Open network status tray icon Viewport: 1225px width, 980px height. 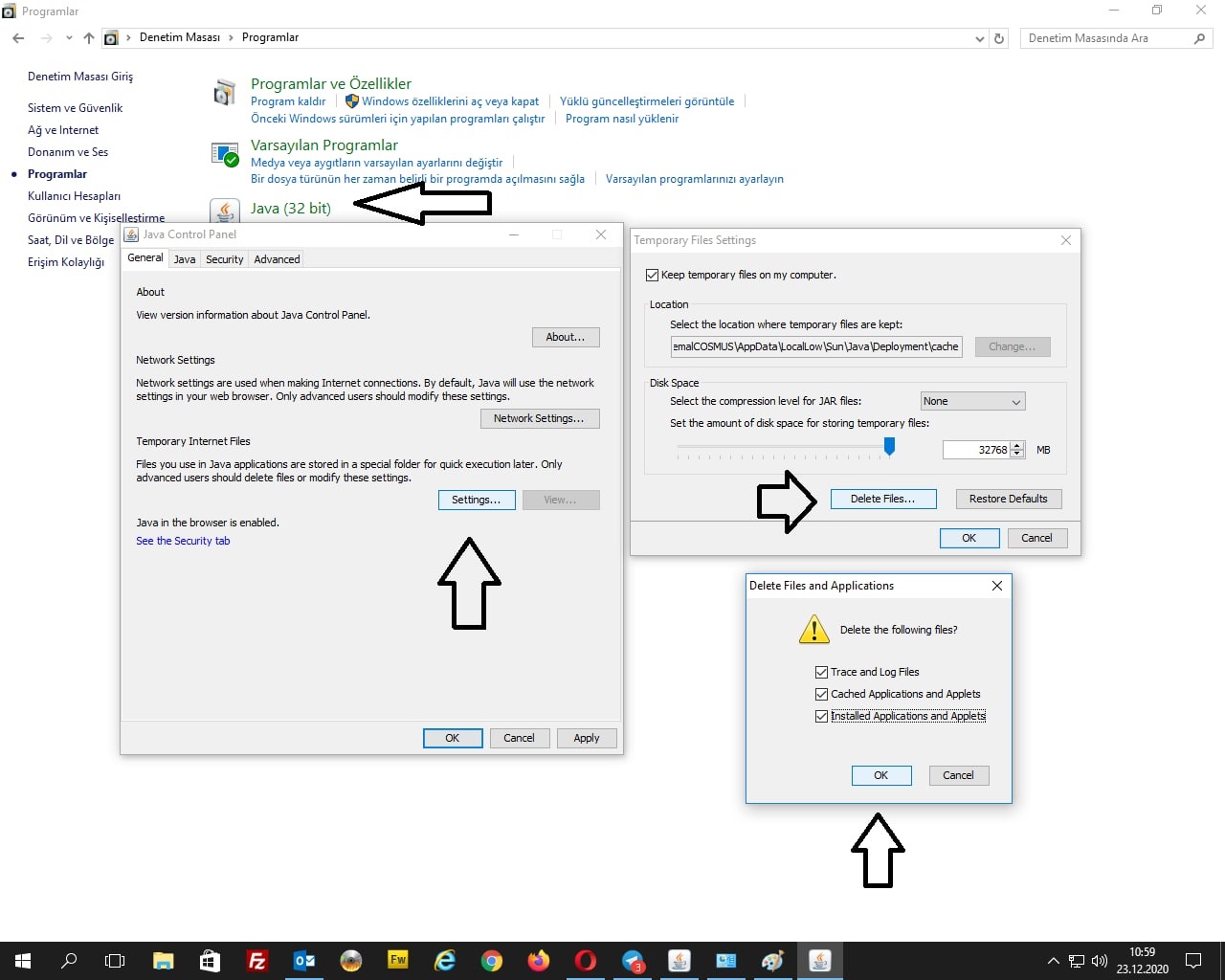tap(1077, 961)
